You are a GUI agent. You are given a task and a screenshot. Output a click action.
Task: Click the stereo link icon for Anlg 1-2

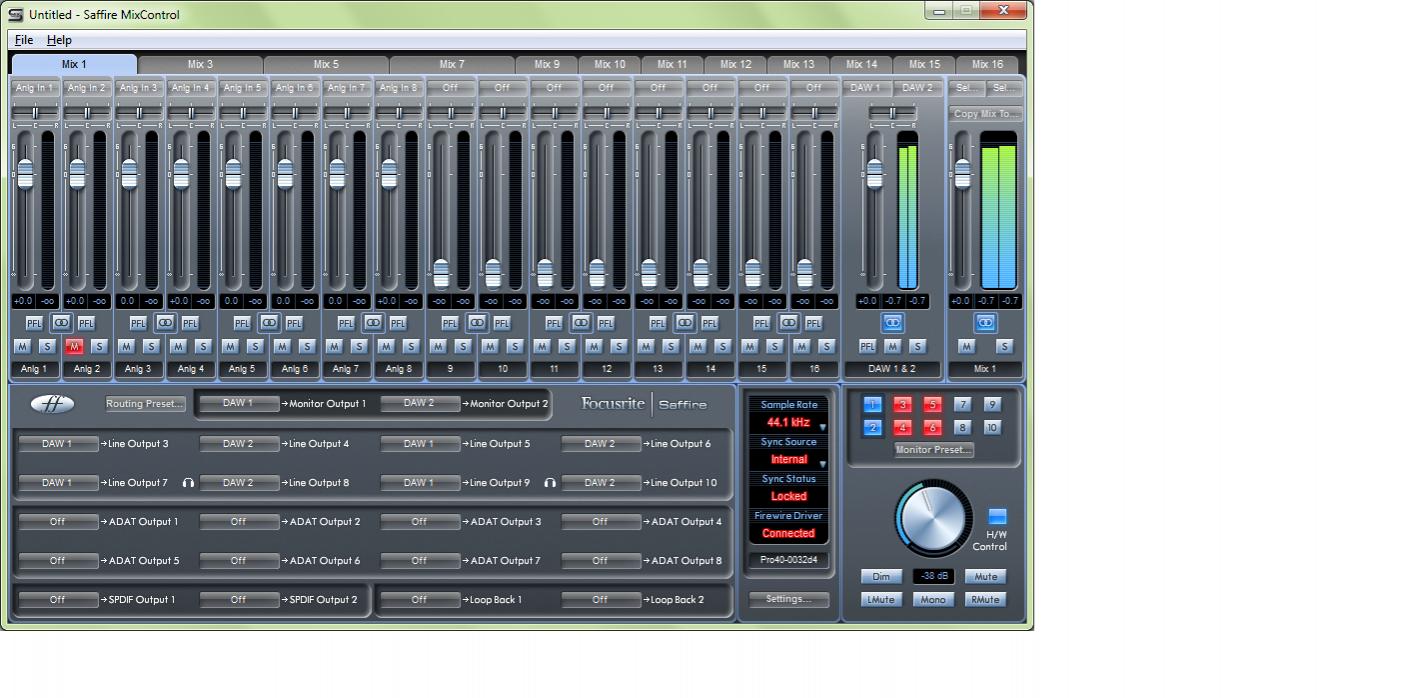pos(61,323)
